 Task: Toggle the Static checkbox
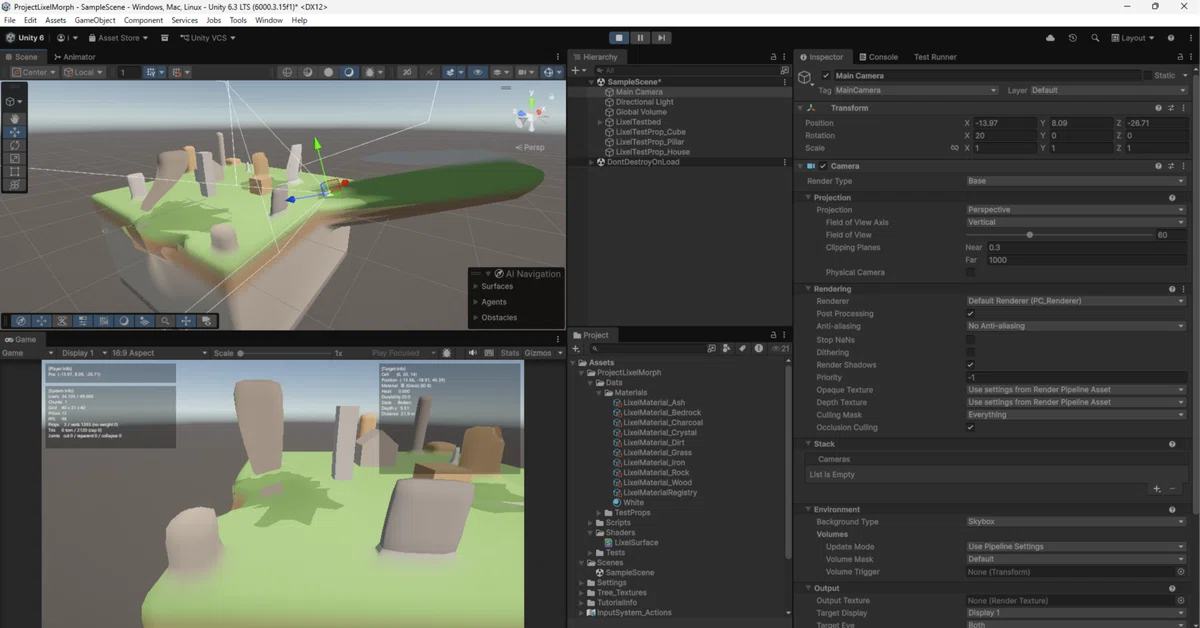coord(1147,76)
